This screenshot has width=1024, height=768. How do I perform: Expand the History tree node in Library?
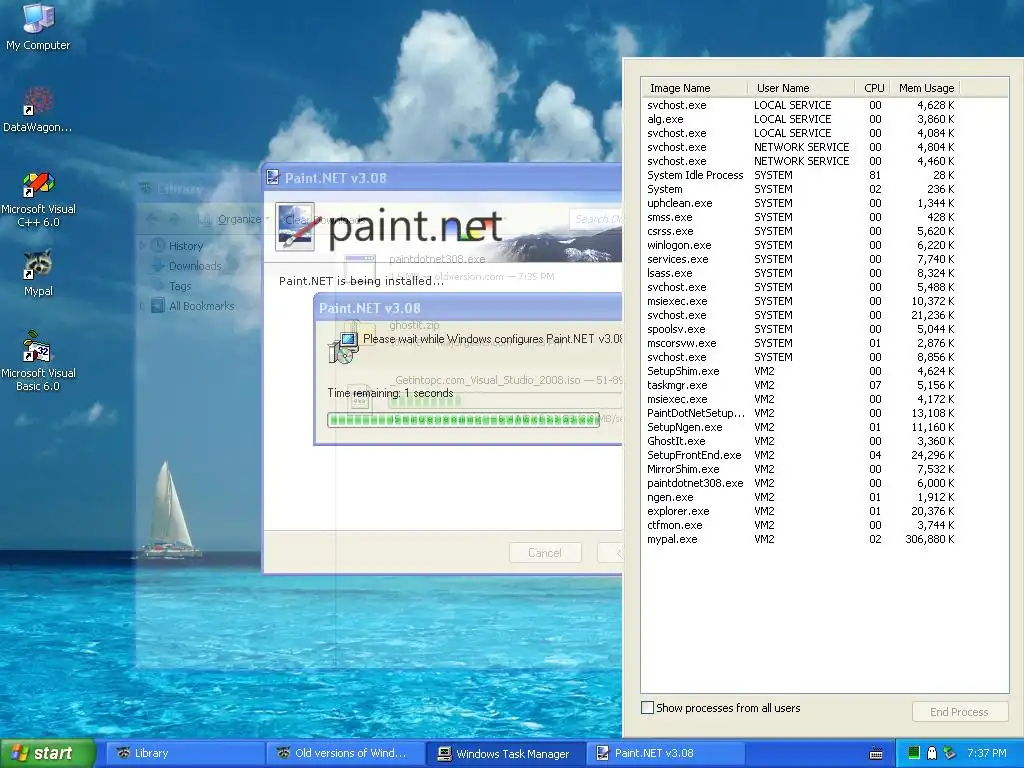pyautogui.click(x=143, y=246)
